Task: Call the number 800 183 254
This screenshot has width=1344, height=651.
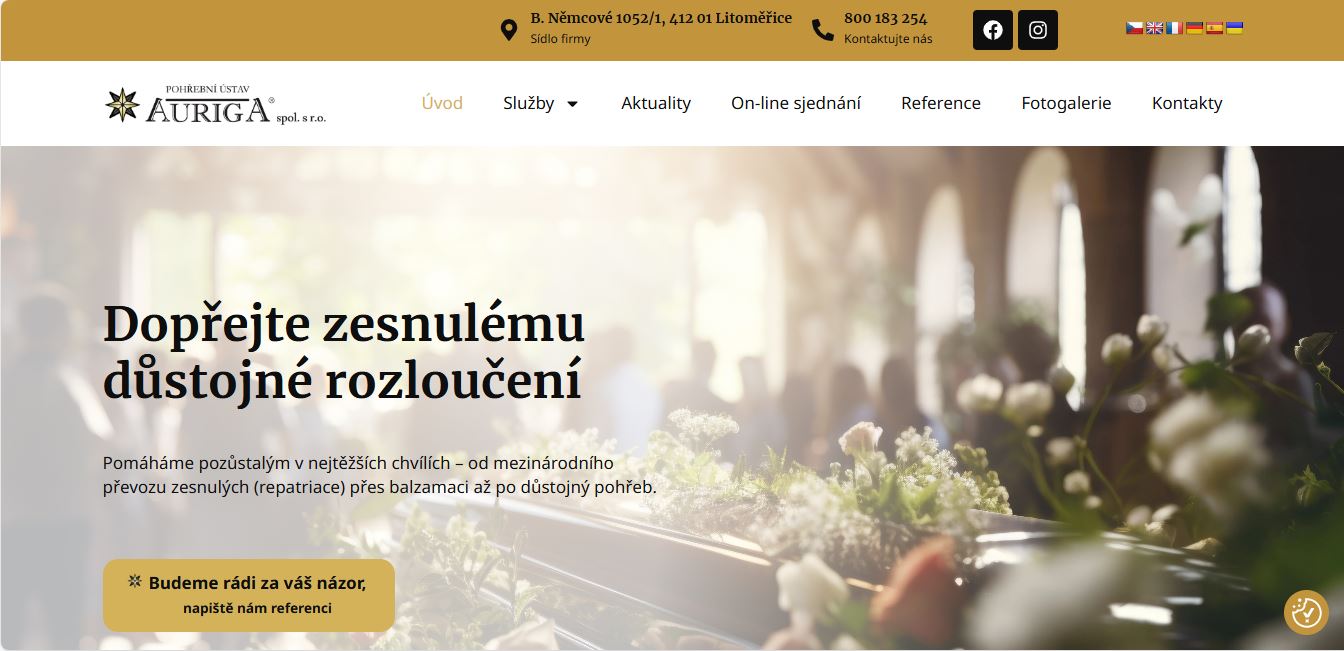Action: tap(885, 18)
